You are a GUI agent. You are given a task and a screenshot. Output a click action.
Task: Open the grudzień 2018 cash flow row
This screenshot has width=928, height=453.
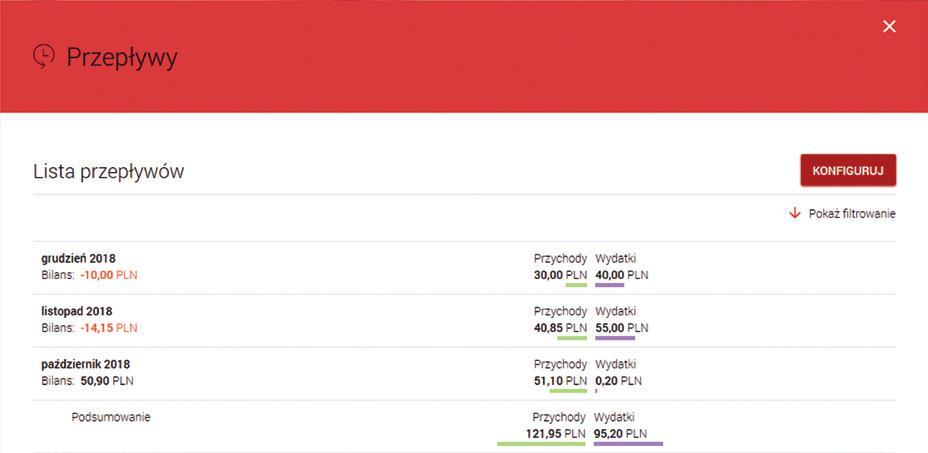[x=464, y=268]
